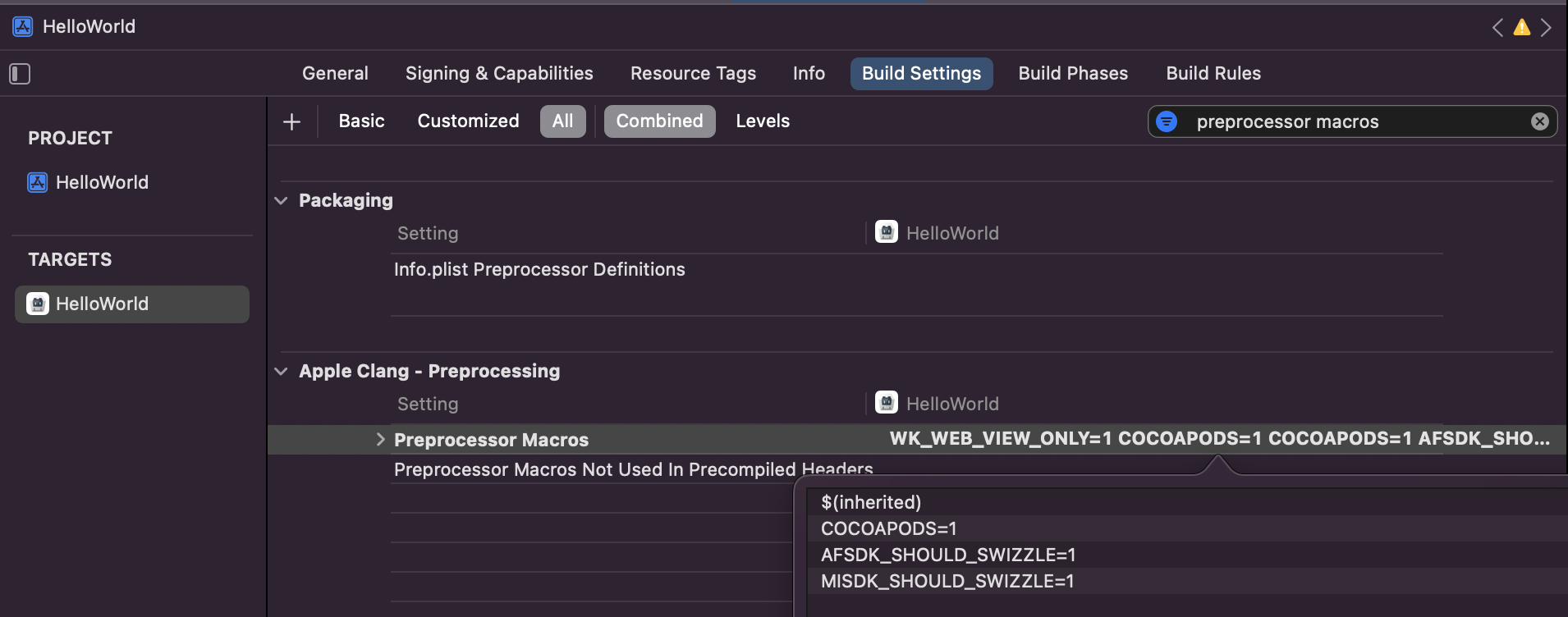
Task: Click the Packaging section title
Action: [346, 201]
